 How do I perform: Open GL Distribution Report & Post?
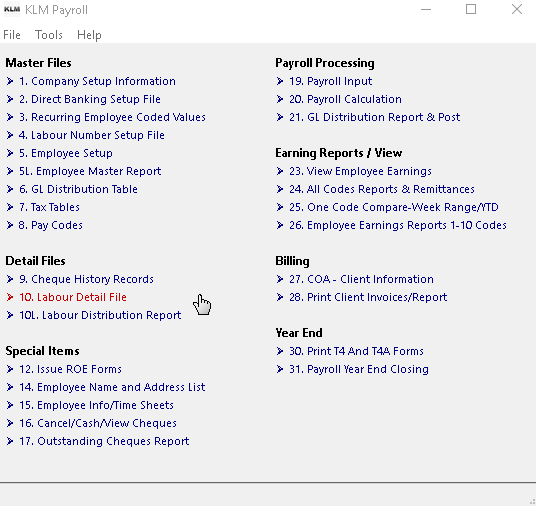pos(375,117)
